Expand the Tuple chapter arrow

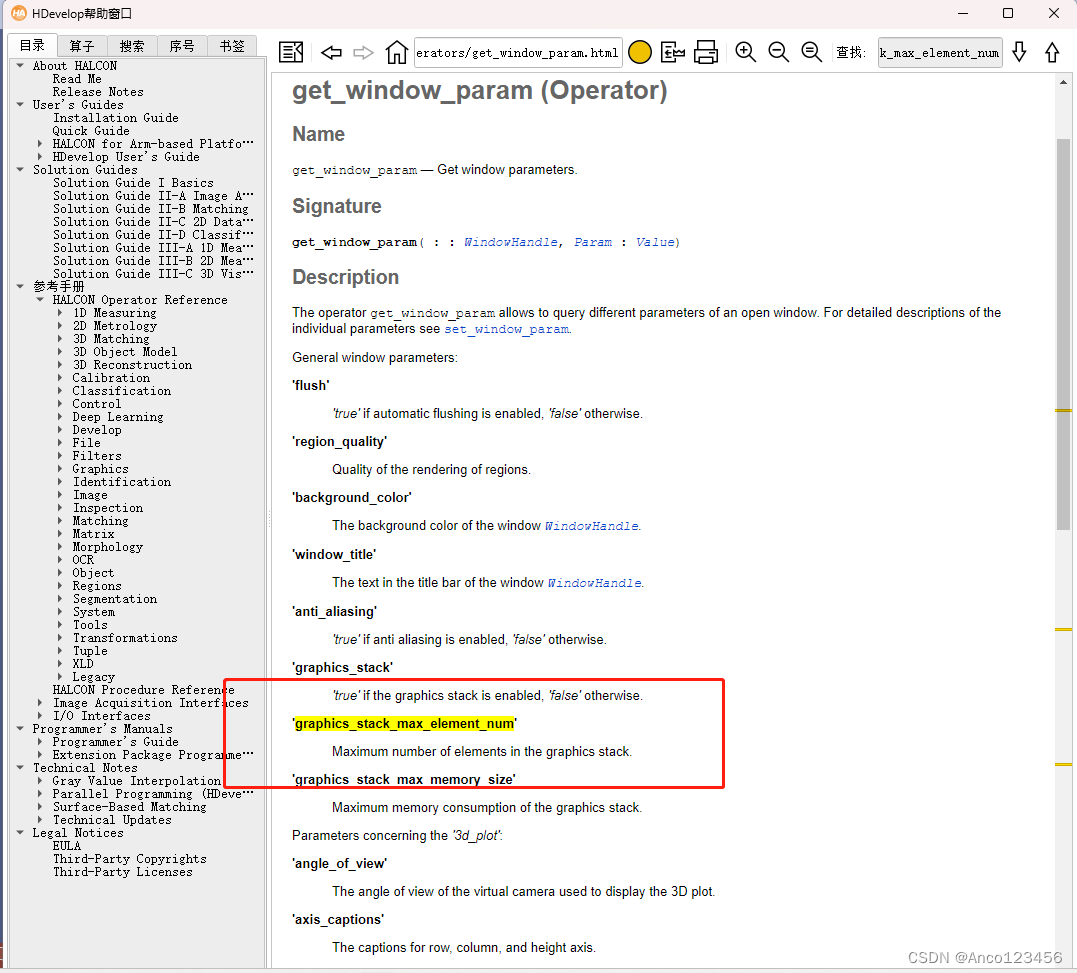click(60, 651)
